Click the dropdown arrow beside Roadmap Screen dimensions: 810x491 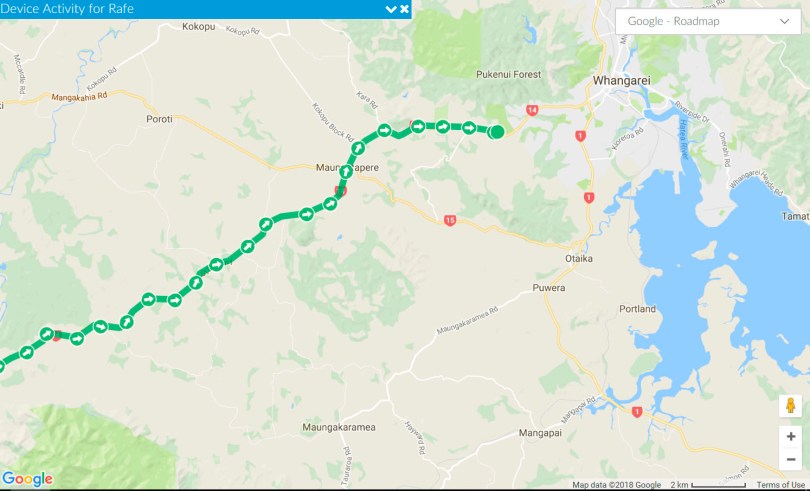[784, 21]
